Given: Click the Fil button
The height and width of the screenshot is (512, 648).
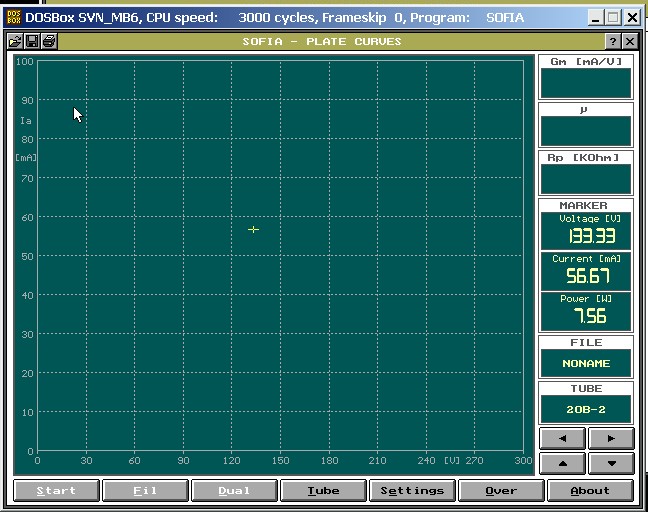Looking at the screenshot, I should [x=146, y=490].
